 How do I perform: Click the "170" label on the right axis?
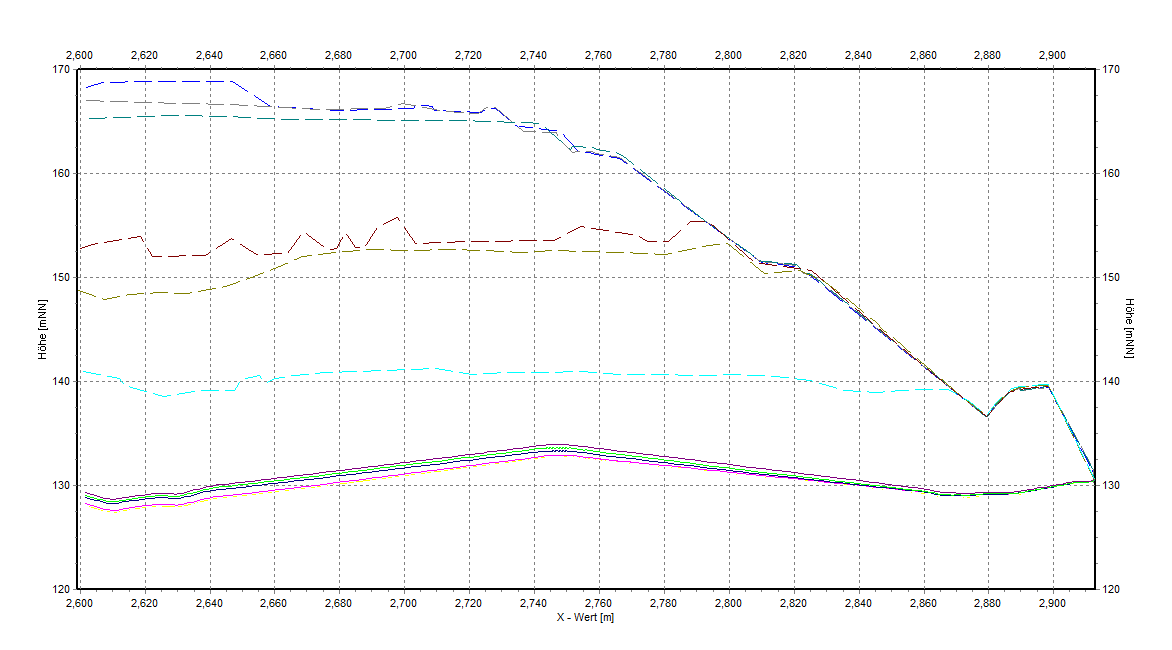pos(1111,69)
